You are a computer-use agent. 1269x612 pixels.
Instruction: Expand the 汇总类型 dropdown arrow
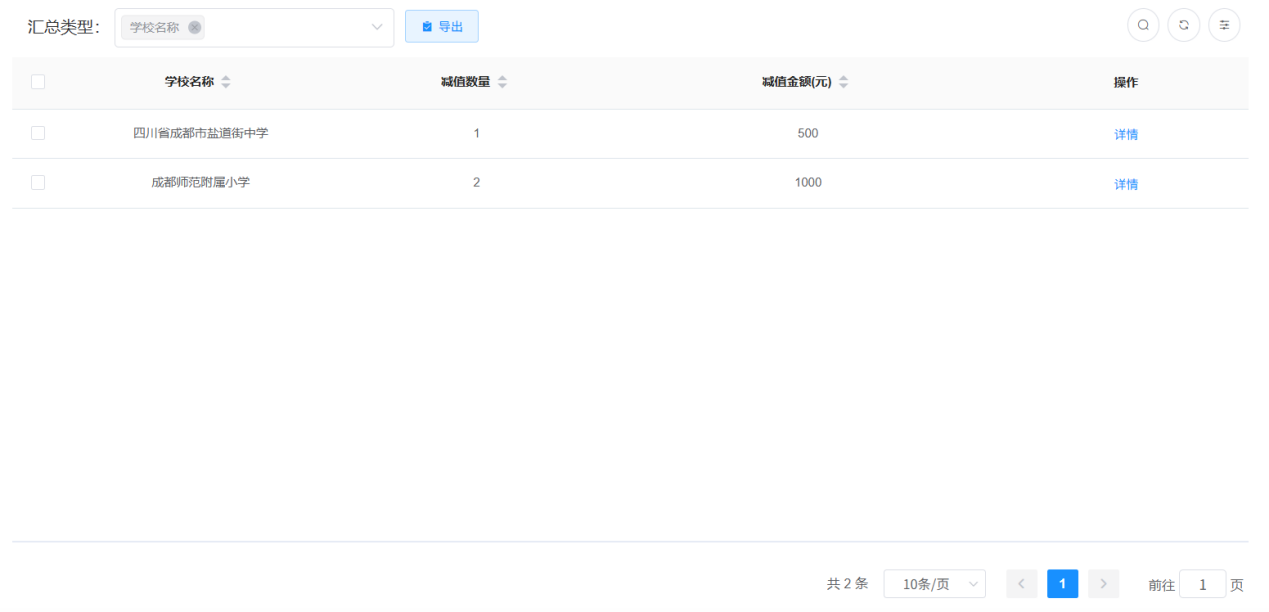(377, 27)
